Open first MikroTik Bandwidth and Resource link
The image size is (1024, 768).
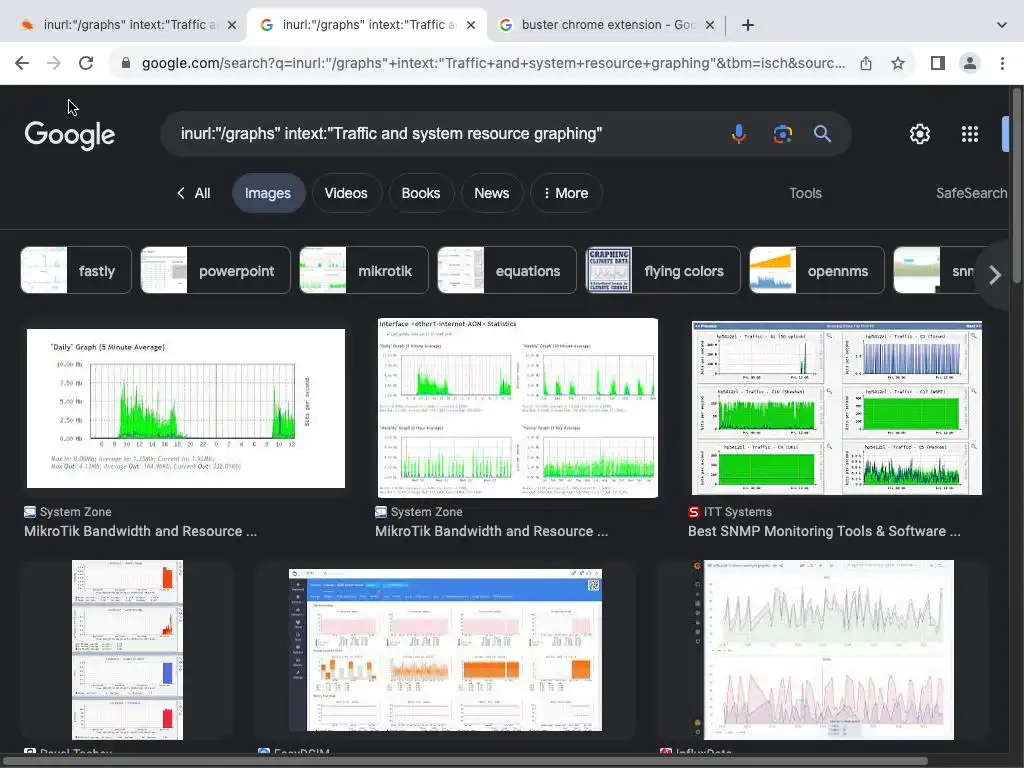(x=140, y=532)
